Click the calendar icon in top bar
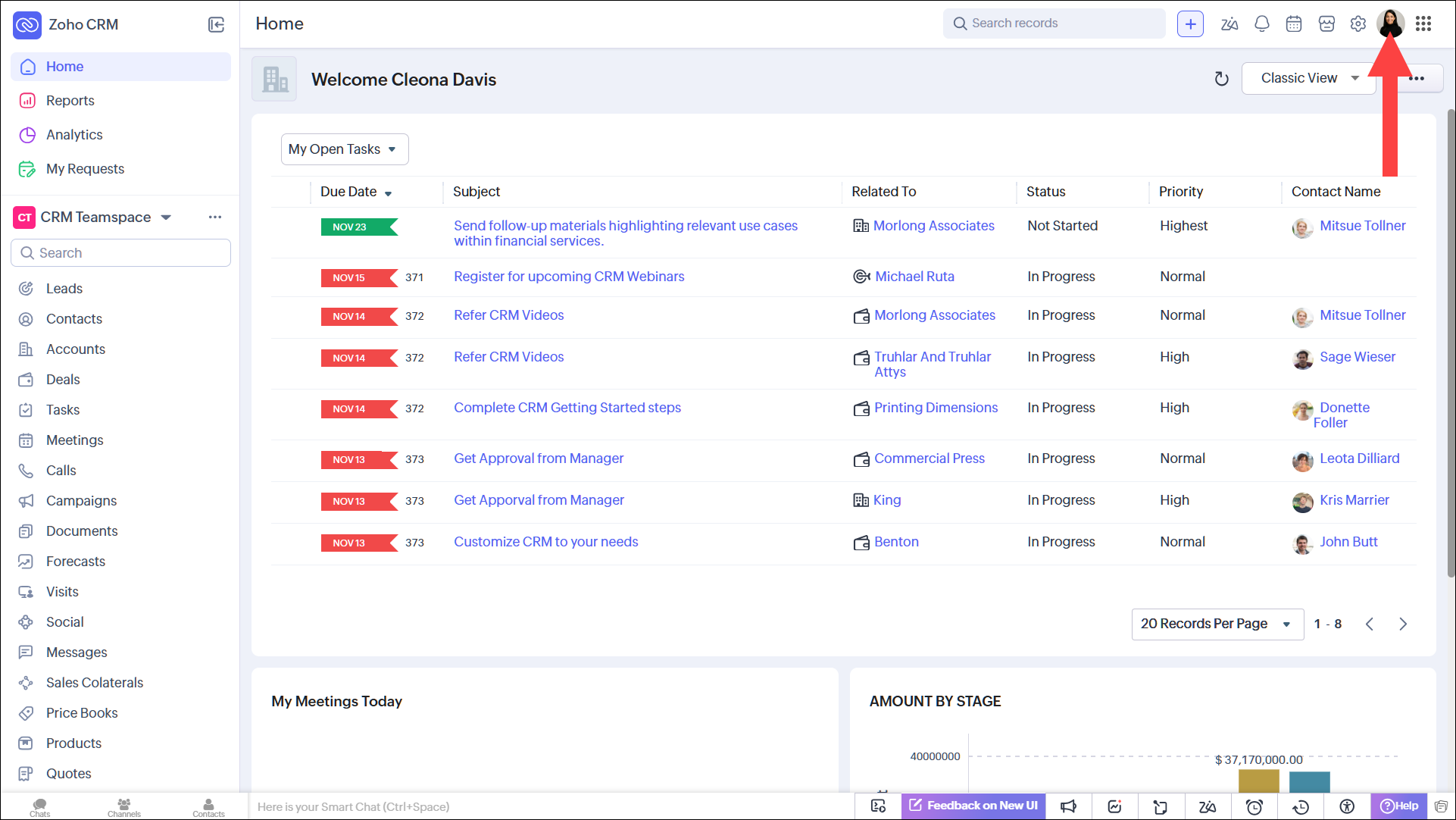The image size is (1456, 820). point(1294,23)
